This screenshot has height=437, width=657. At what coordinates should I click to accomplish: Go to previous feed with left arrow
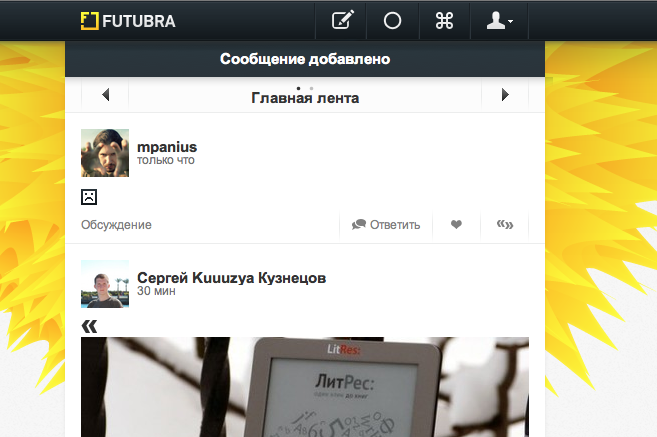coord(105,96)
